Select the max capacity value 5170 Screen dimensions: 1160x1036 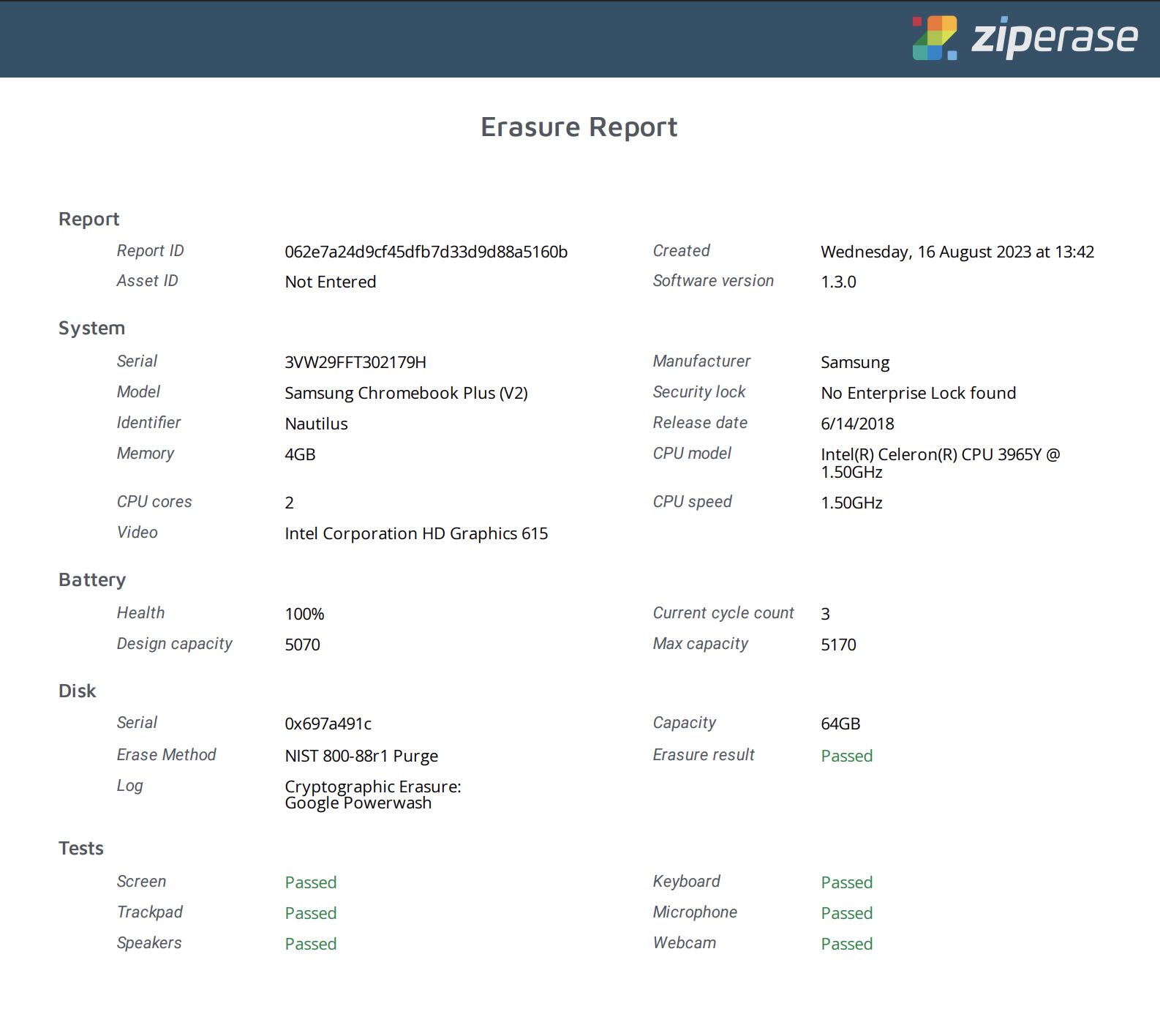click(x=838, y=645)
